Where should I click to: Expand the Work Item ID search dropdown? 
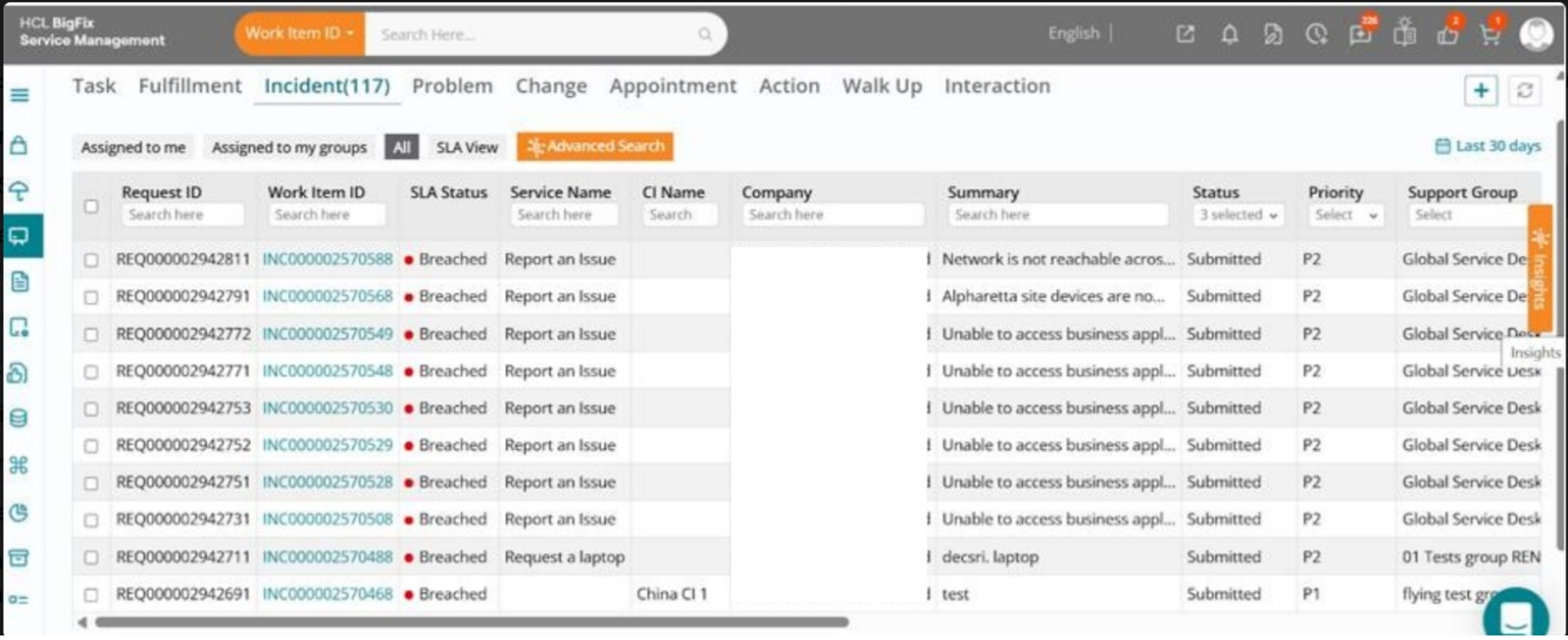coord(299,33)
